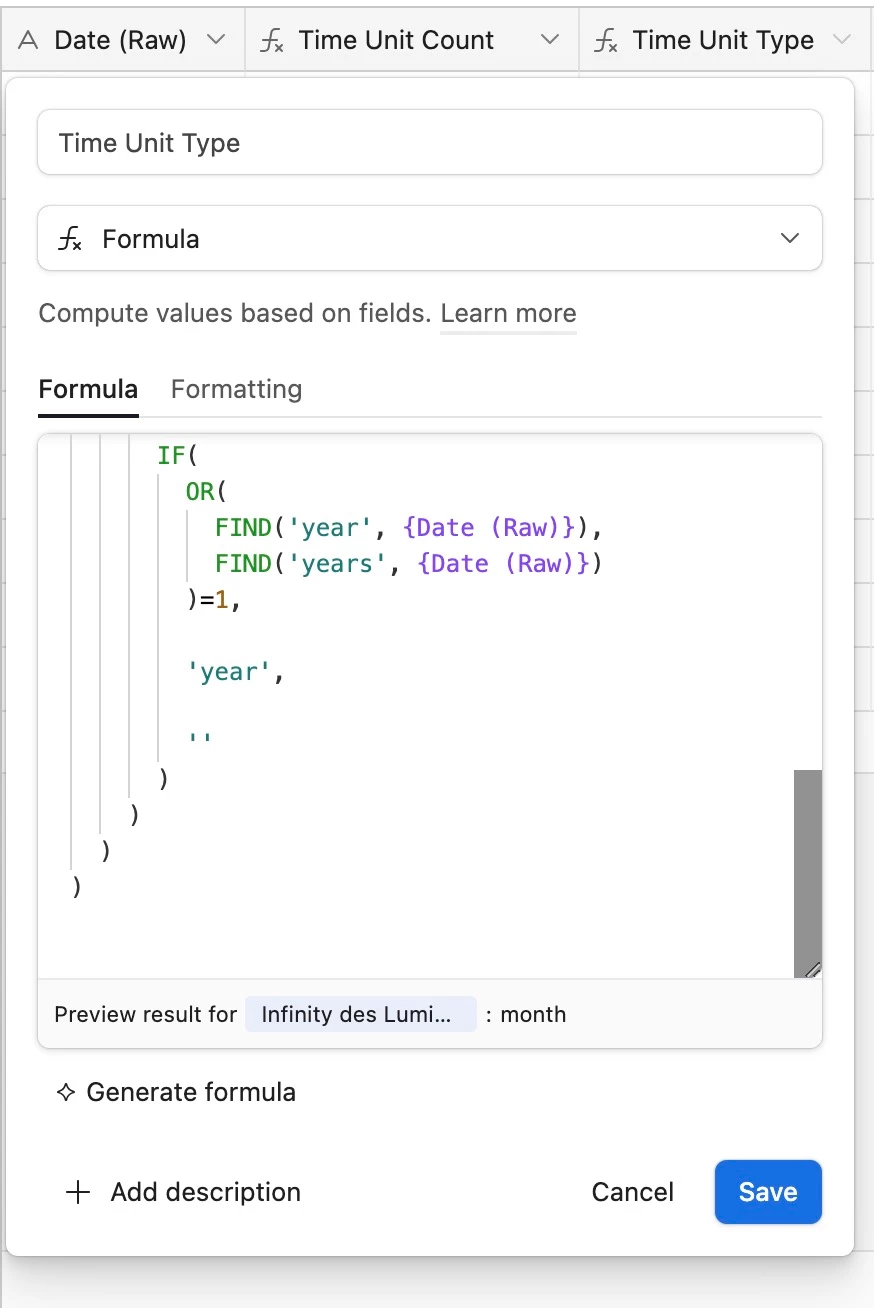The height and width of the screenshot is (1308, 874).
Task: Click the field name input Time Unit Type
Action: [x=430, y=143]
